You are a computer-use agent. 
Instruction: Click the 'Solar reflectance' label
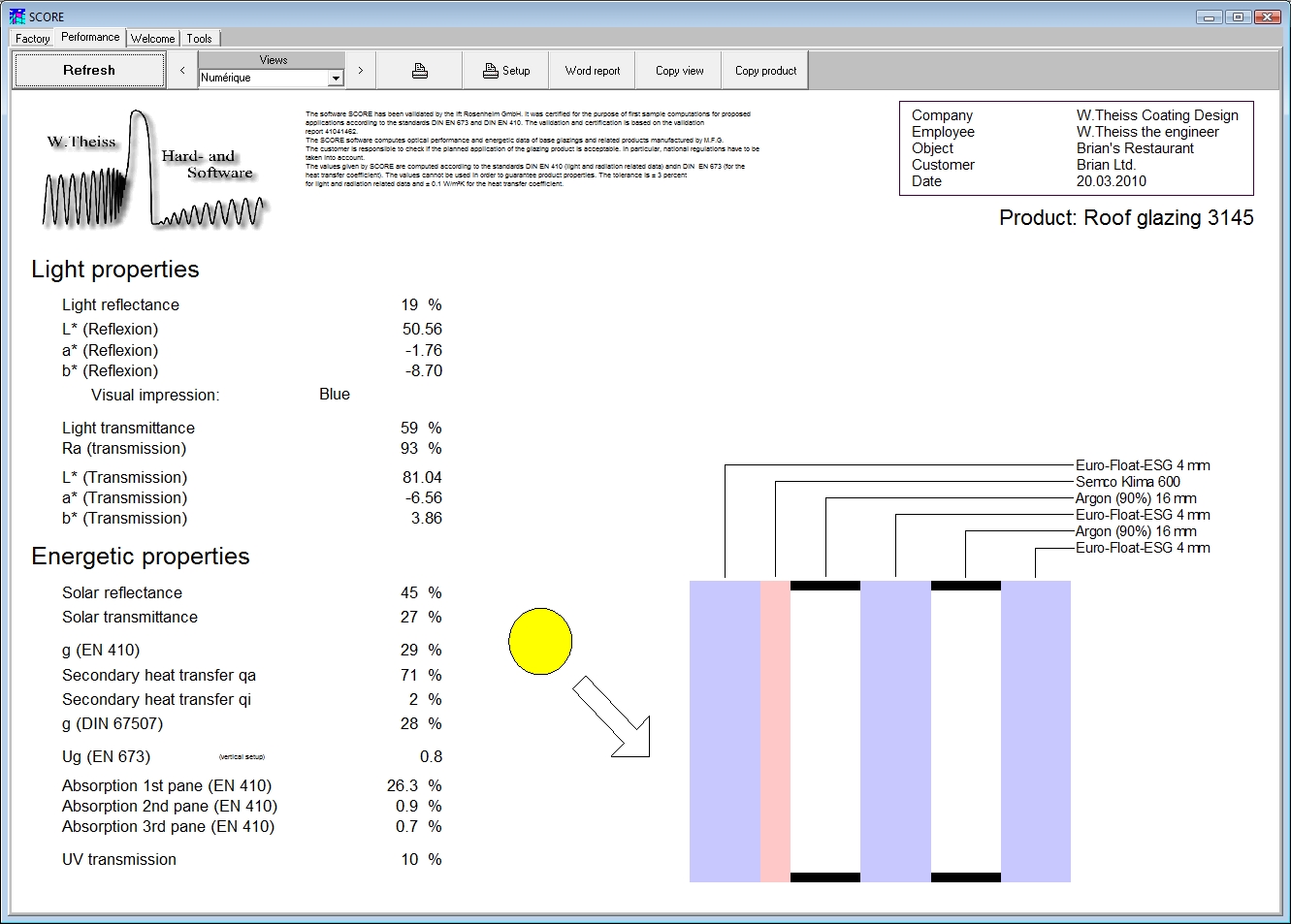click(122, 592)
